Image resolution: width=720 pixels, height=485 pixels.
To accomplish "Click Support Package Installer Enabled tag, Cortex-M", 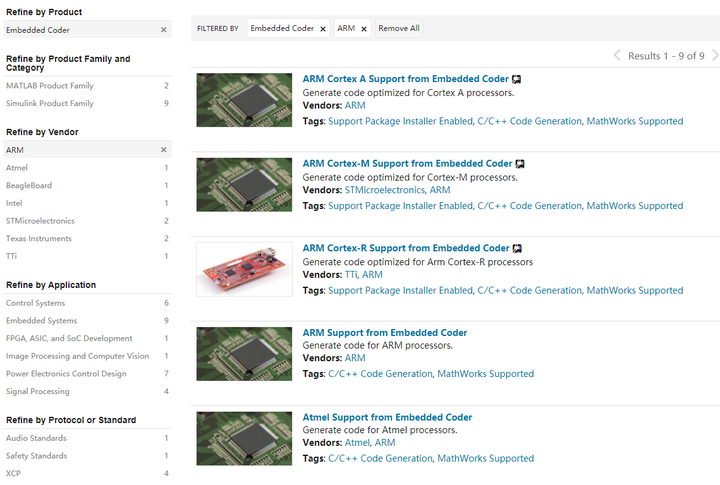I will [x=400, y=206].
